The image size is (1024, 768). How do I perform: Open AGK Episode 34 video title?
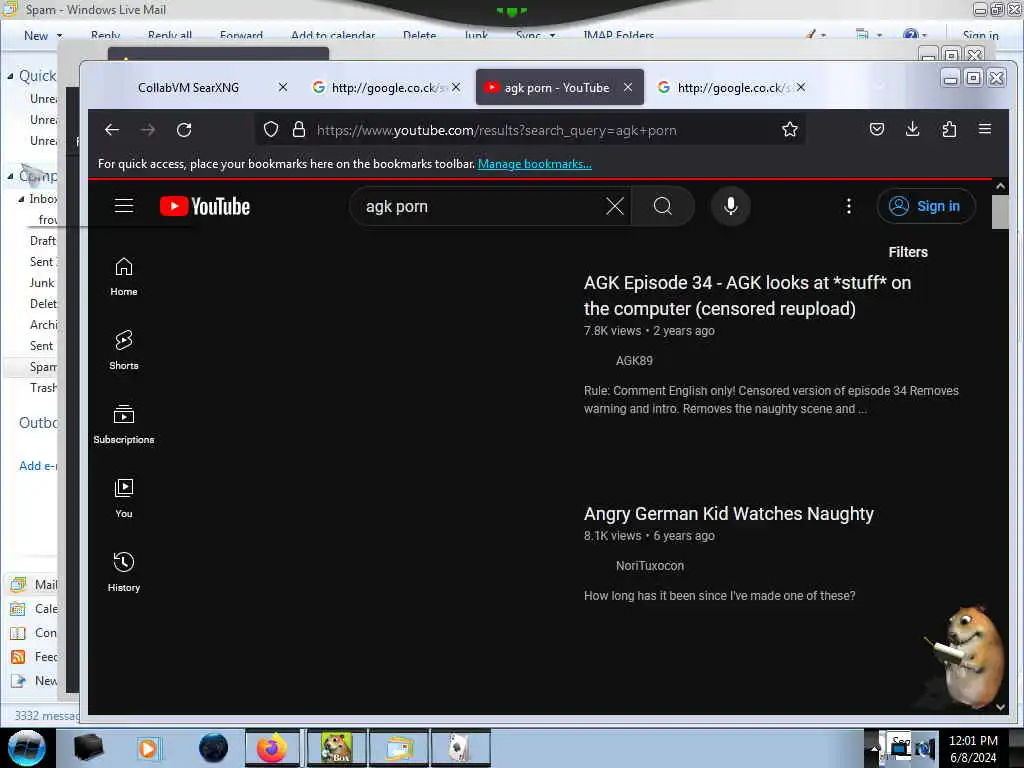click(x=747, y=295)
